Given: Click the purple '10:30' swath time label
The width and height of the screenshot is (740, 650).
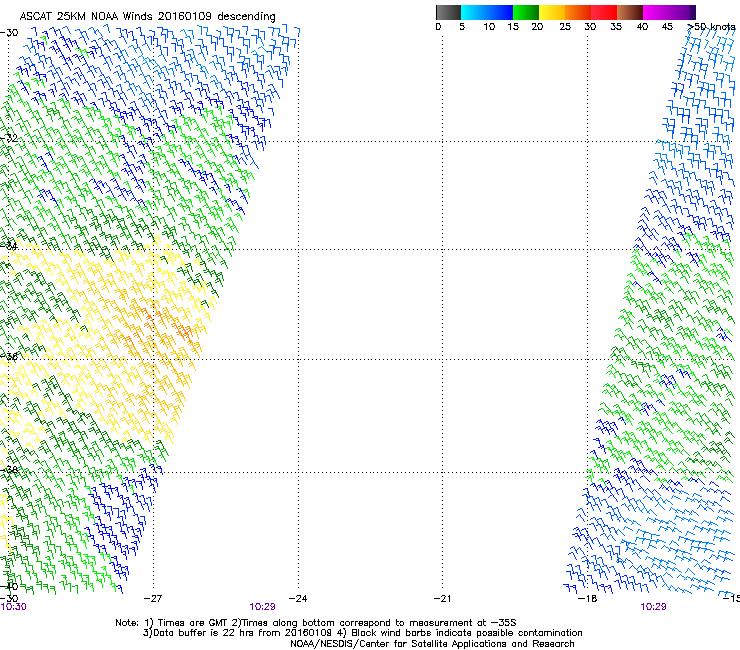Looking at the screenshot, I should pos(13,607).
